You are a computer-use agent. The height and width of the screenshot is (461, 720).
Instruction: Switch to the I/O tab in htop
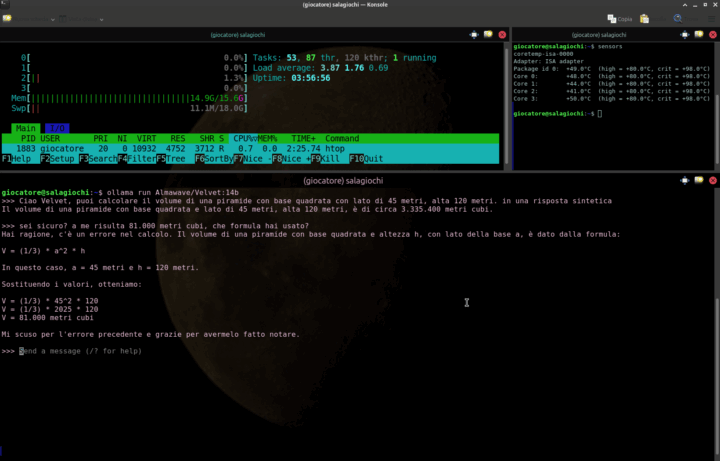[57, 128]
